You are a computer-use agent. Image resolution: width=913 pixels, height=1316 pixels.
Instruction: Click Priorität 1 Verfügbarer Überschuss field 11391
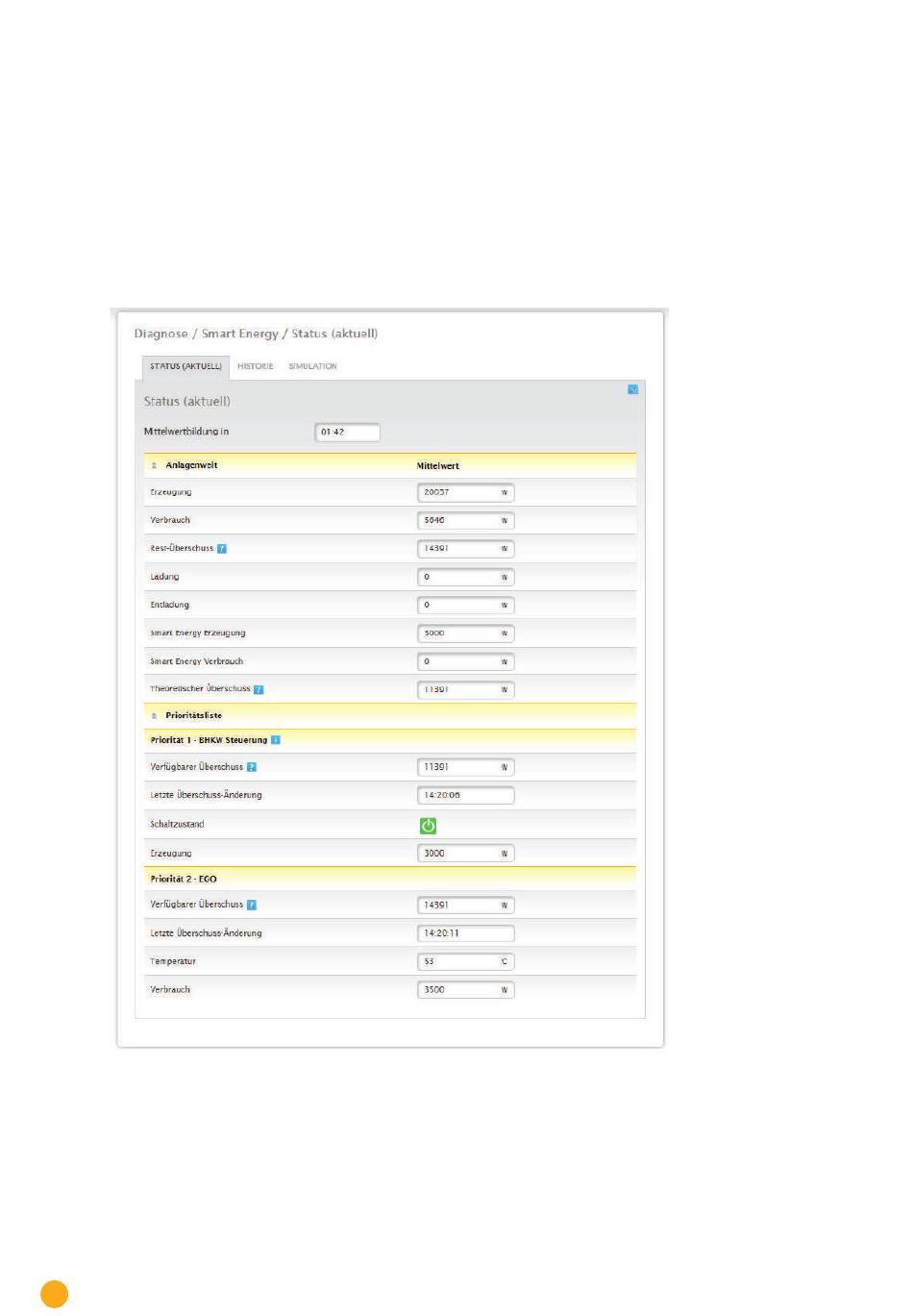466,767
